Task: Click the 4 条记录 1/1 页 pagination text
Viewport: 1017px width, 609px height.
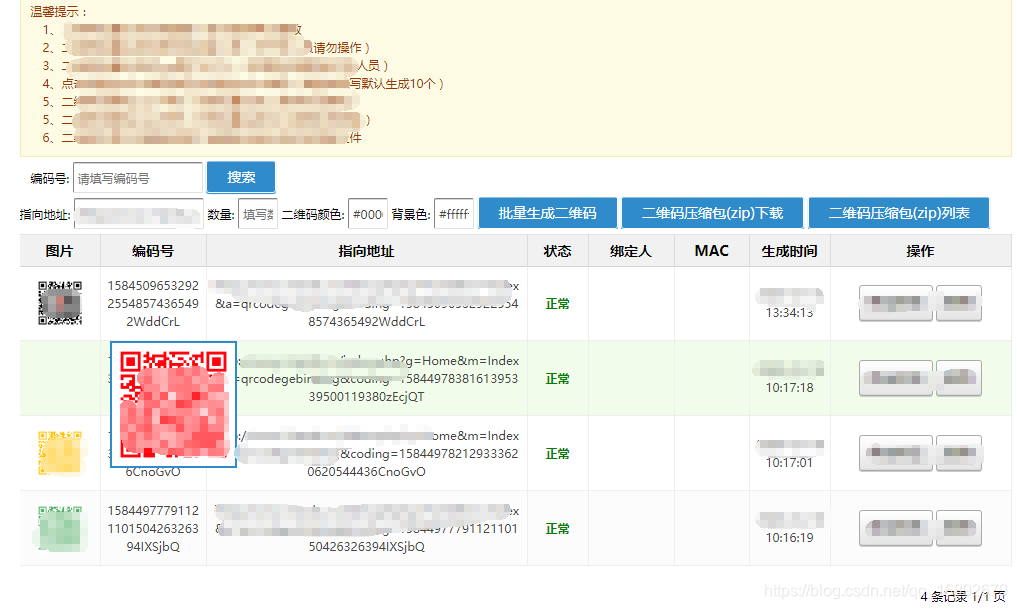Action: coord(963,596)
